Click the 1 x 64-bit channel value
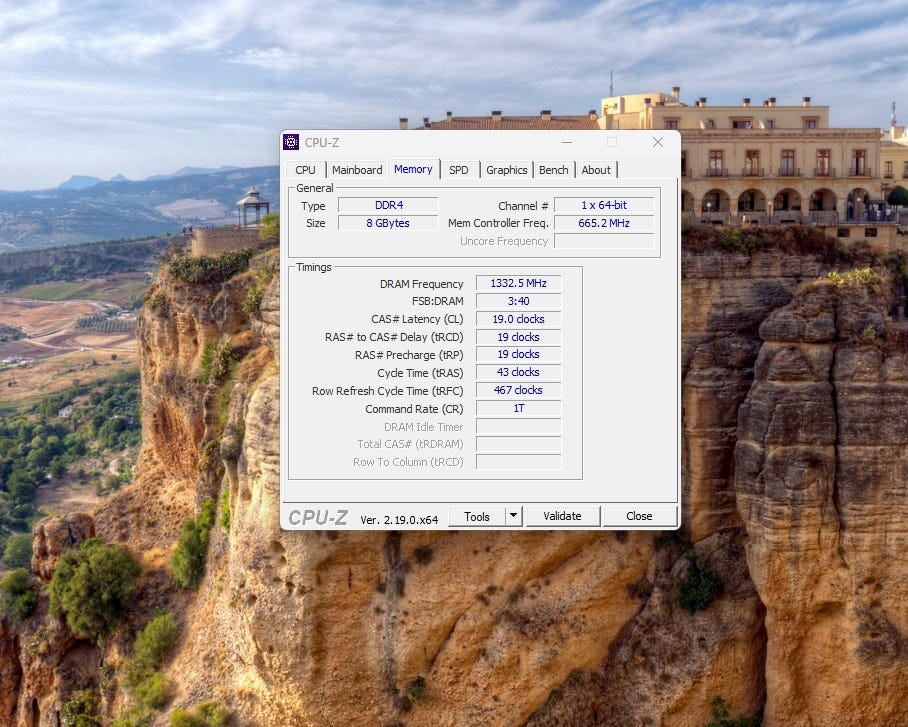This screenshot has width=908, height=727. coord(604,205)
